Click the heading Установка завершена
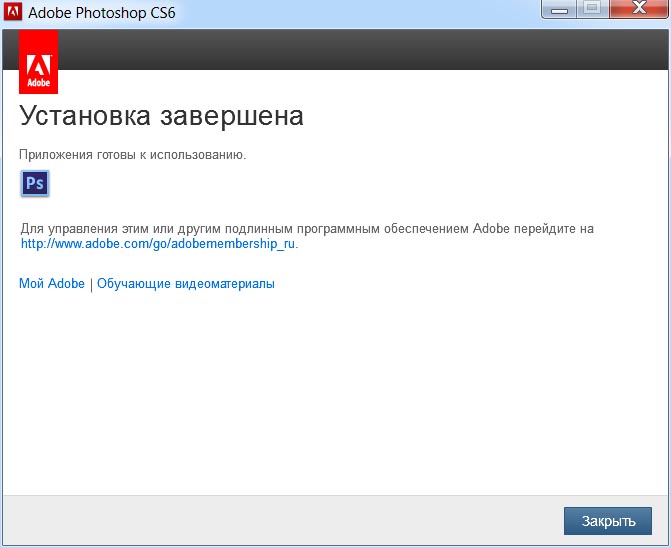Viewport: 671px width, 548px height. coord(161,116)
